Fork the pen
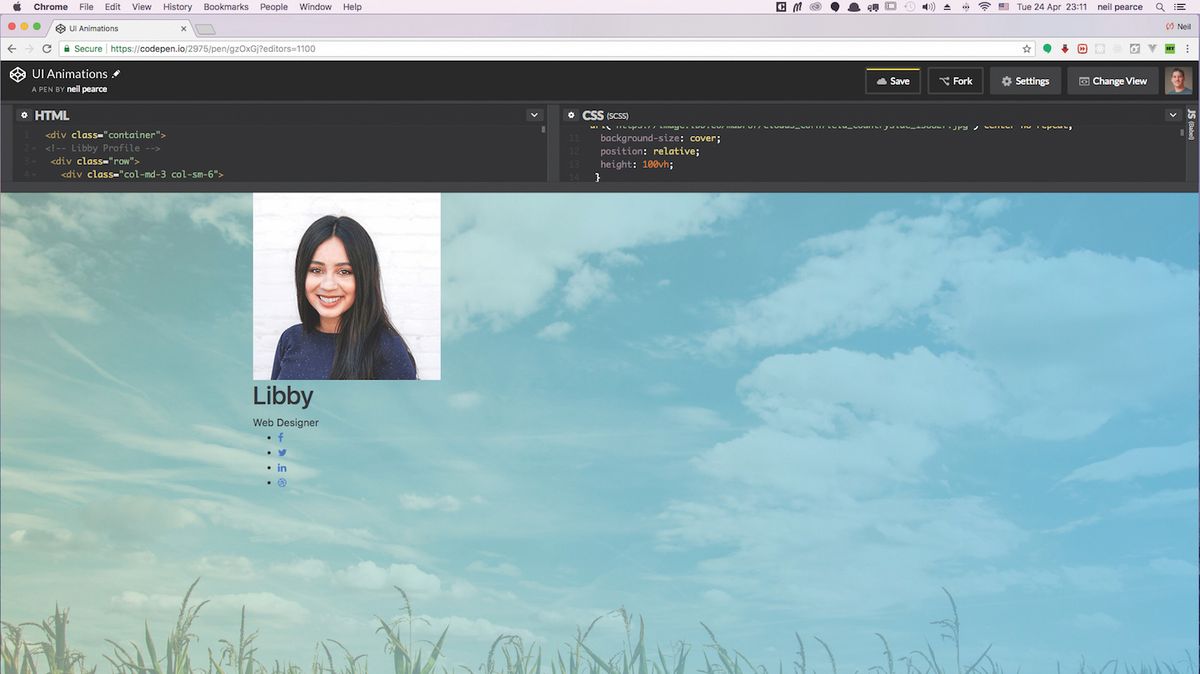The image size is (1200, 674). tap(955, 80)
